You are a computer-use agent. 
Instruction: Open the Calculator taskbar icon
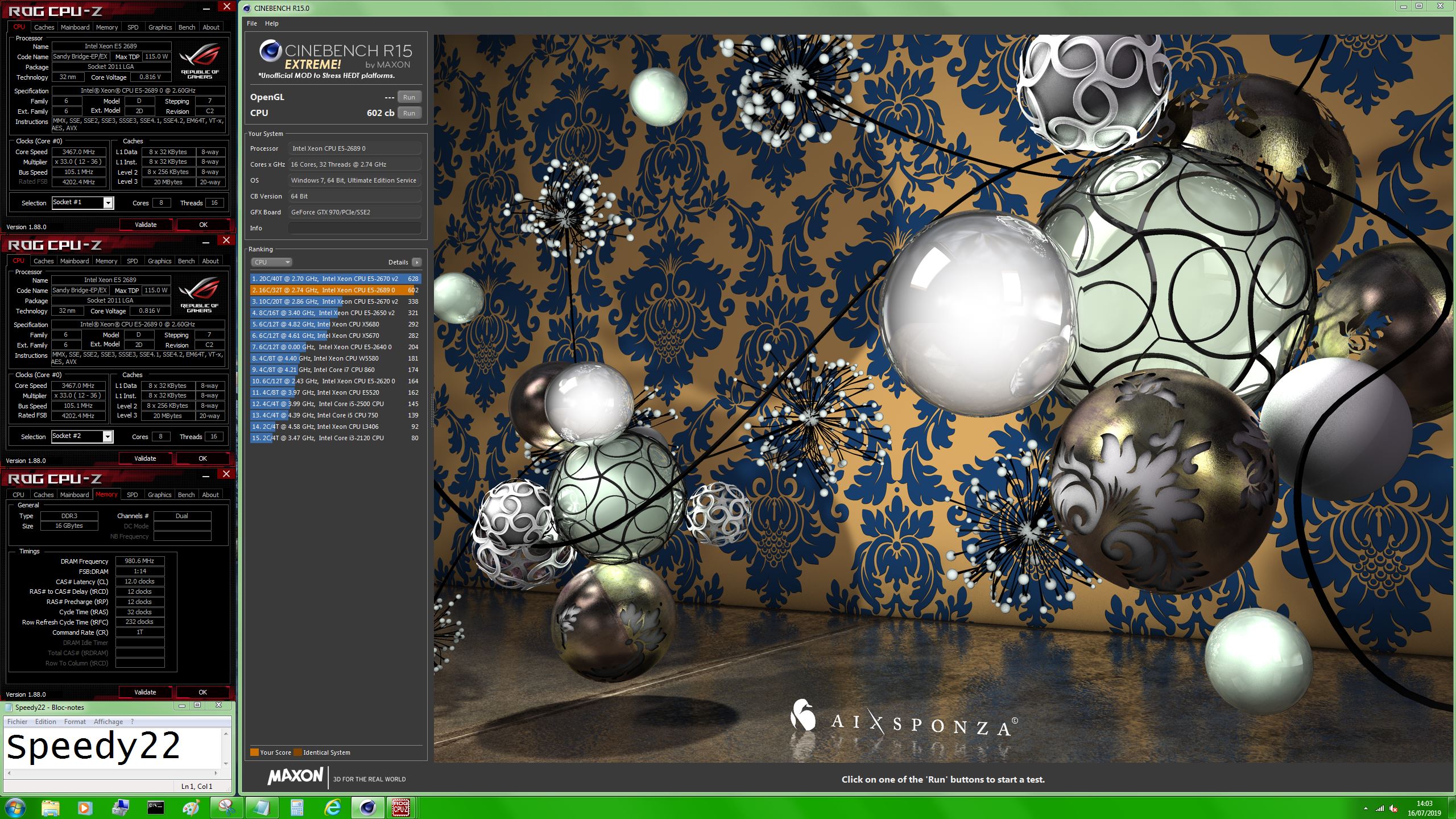click(297, 808)
